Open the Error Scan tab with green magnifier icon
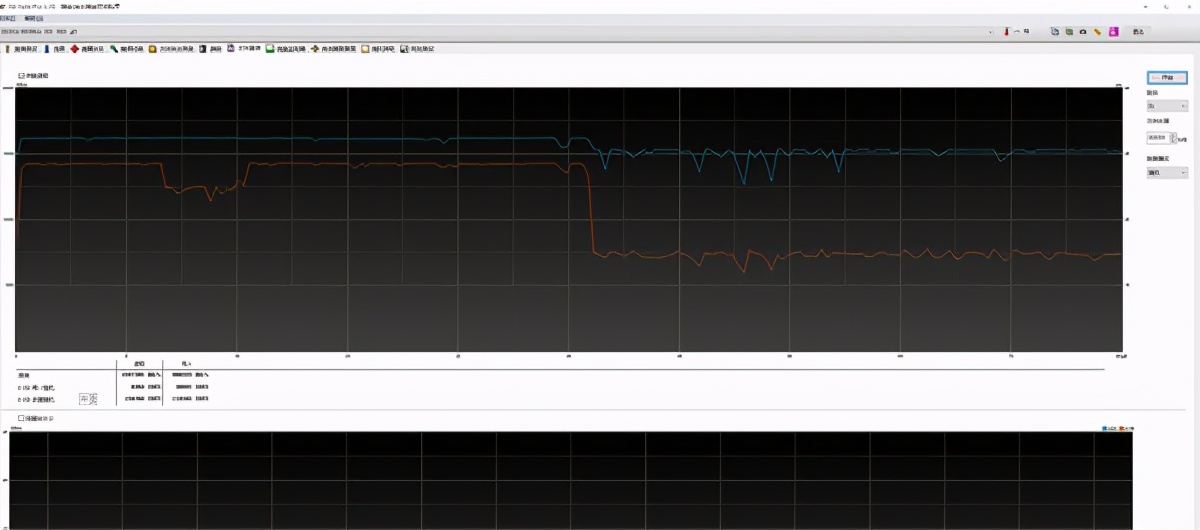Image resolution: width=1200 pixels, height=530 pixels. point(128,48)
